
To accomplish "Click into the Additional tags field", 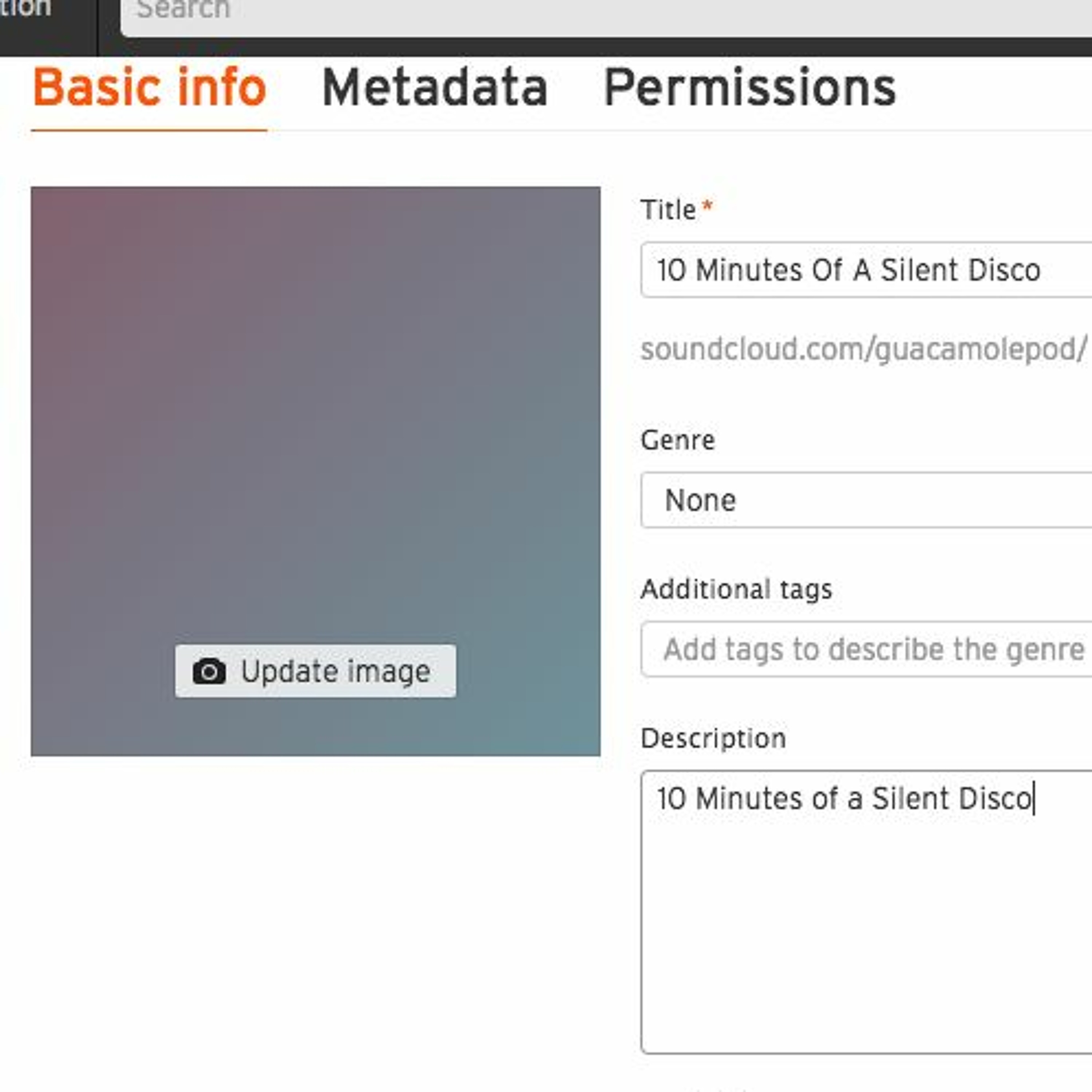I will click(865, 649).
